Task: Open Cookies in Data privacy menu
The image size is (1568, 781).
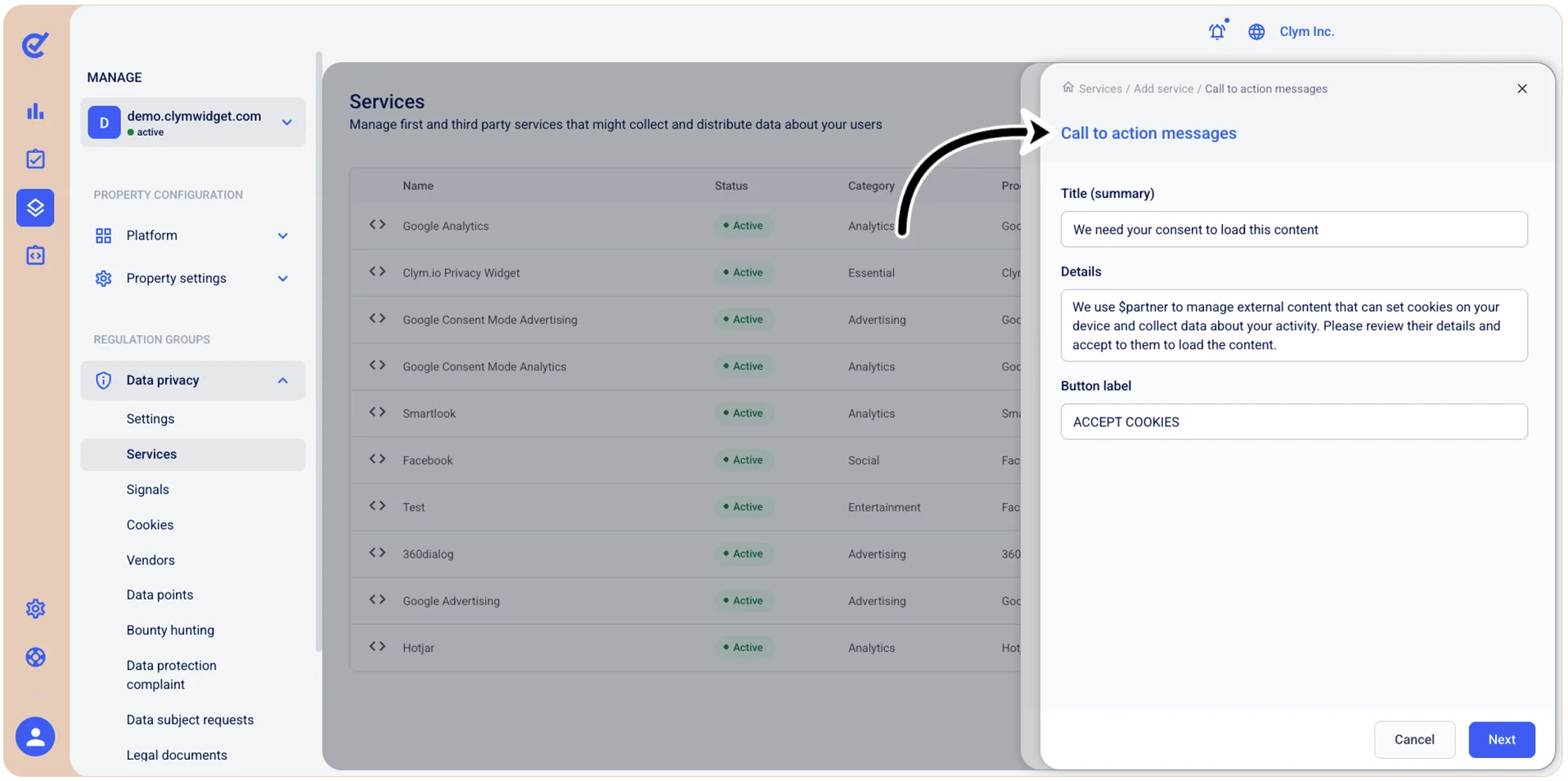Action: tap(150, 525)
